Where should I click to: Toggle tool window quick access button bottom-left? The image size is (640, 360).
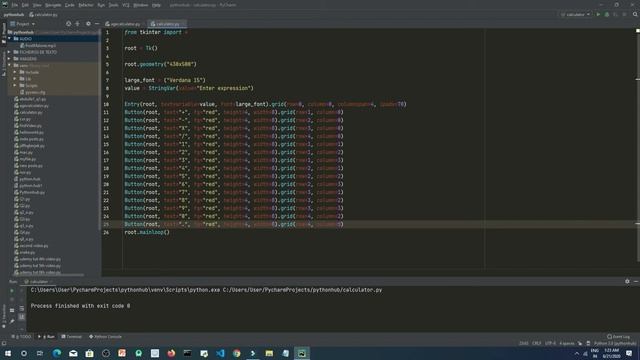[4, 343]
